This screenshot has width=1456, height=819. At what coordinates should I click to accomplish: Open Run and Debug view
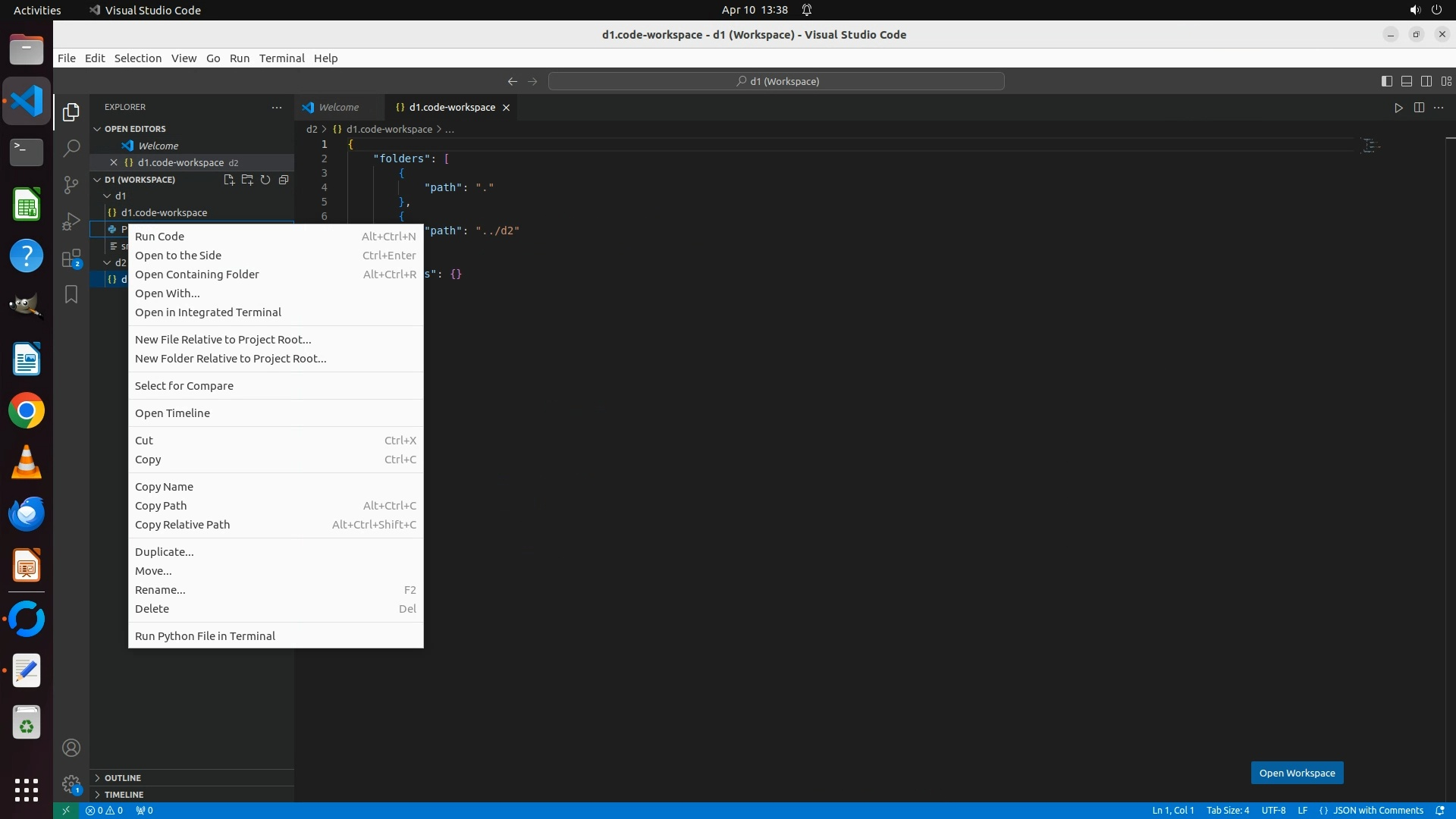tap(71, 221)
